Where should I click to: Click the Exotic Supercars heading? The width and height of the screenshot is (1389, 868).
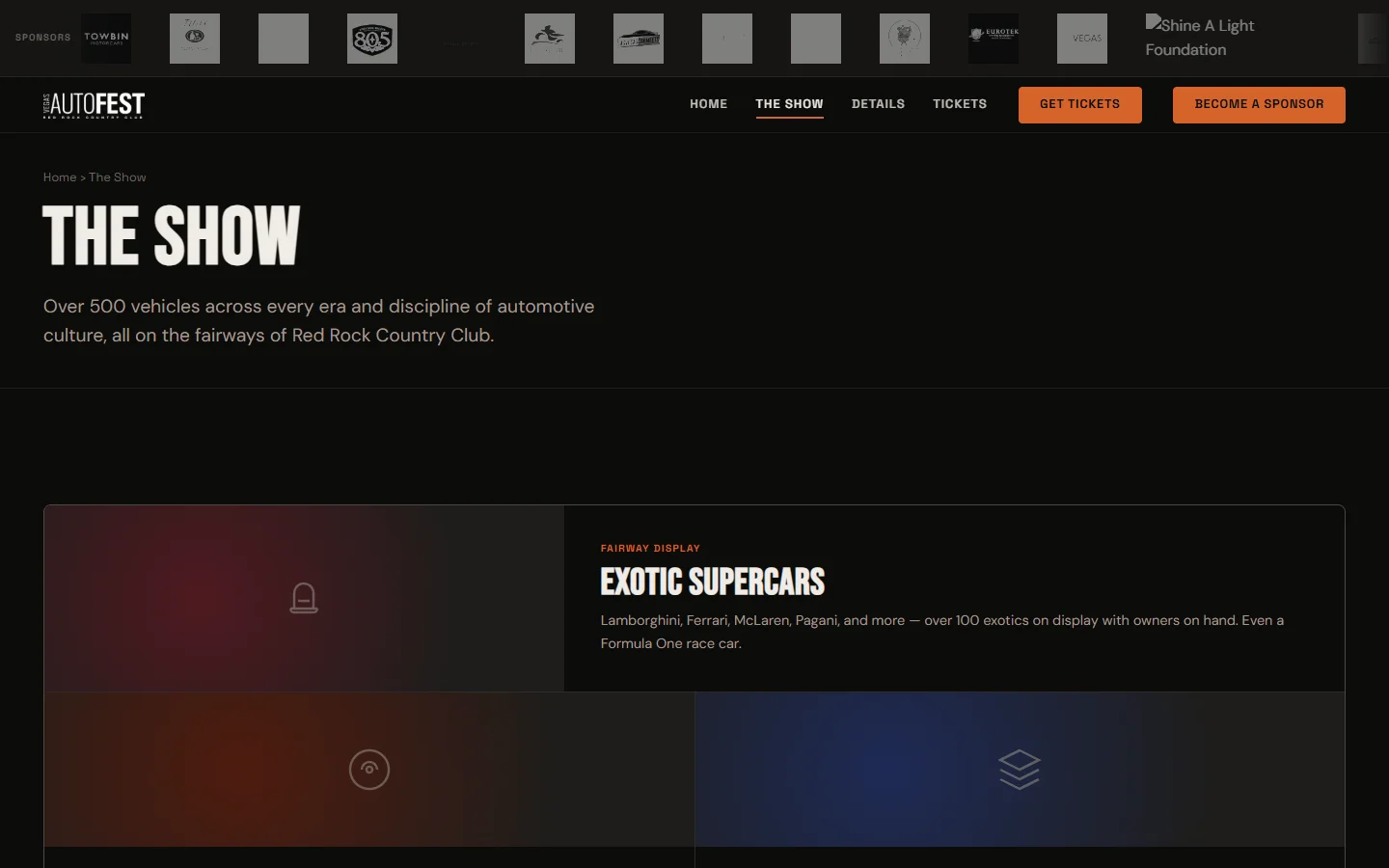(x=712, y=583)
